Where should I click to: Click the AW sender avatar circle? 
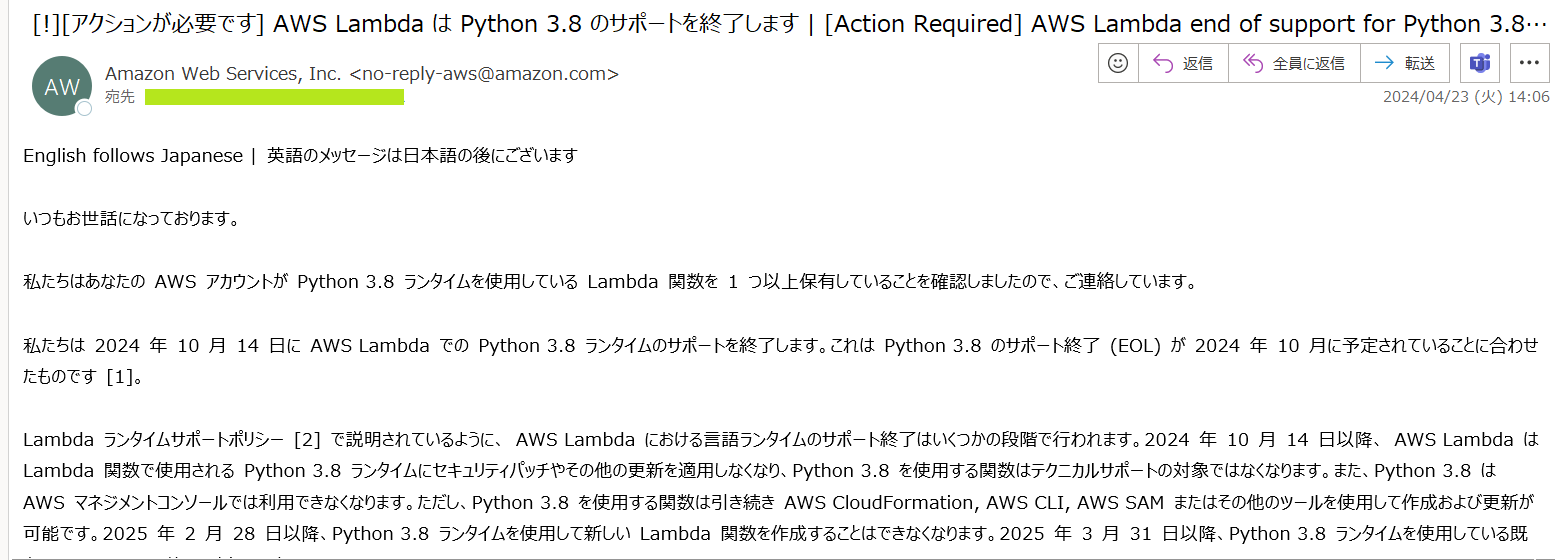(x=62, y=86)
